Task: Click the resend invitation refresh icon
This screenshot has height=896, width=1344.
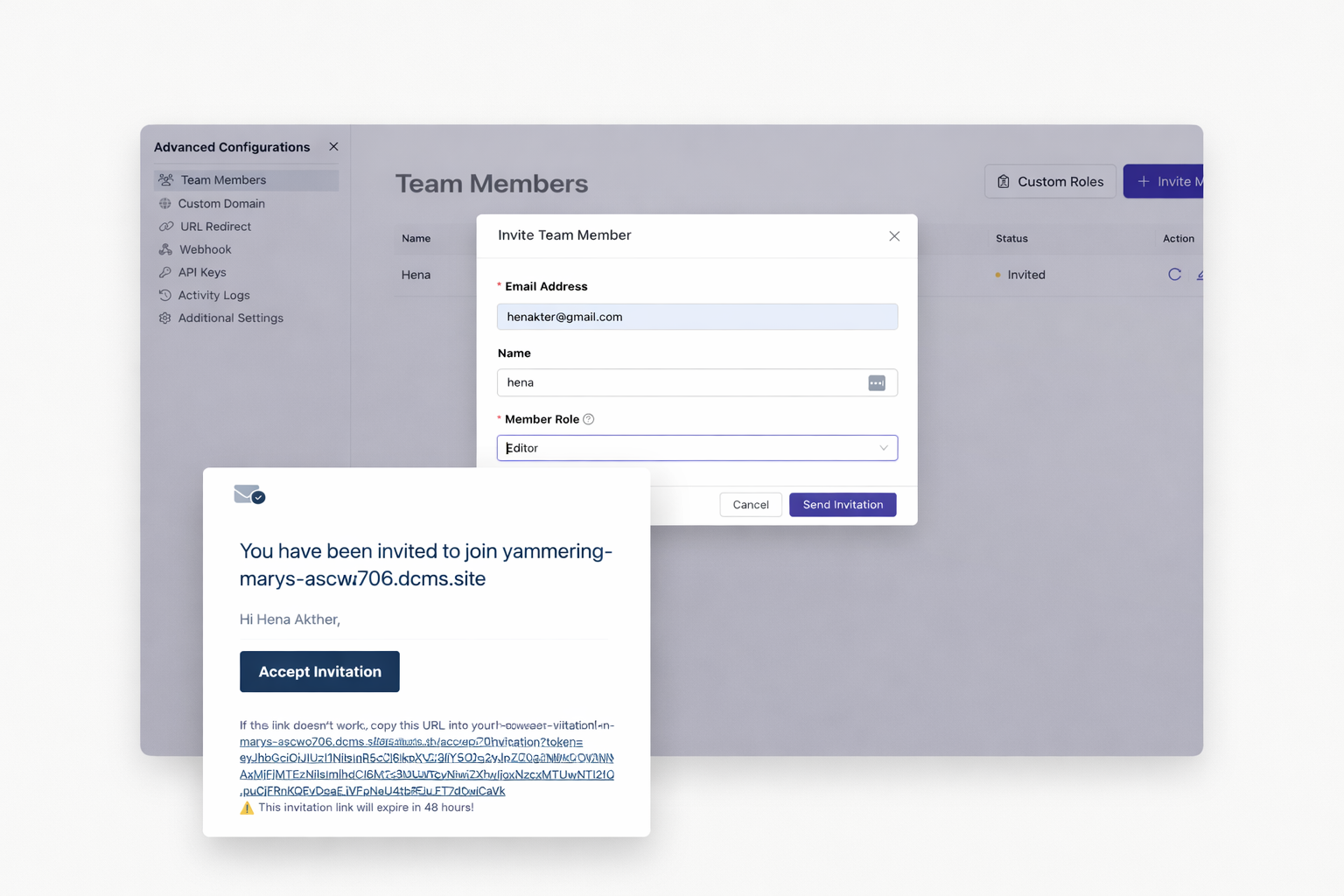Action: pyautogui.click(x=1174, y=275)
